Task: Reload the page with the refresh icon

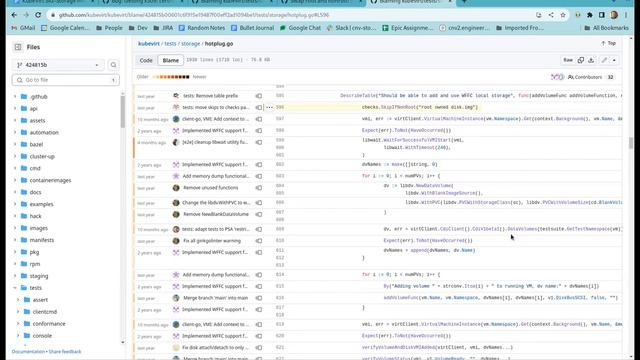Action: pyautogui.click(x=38, y=15)
